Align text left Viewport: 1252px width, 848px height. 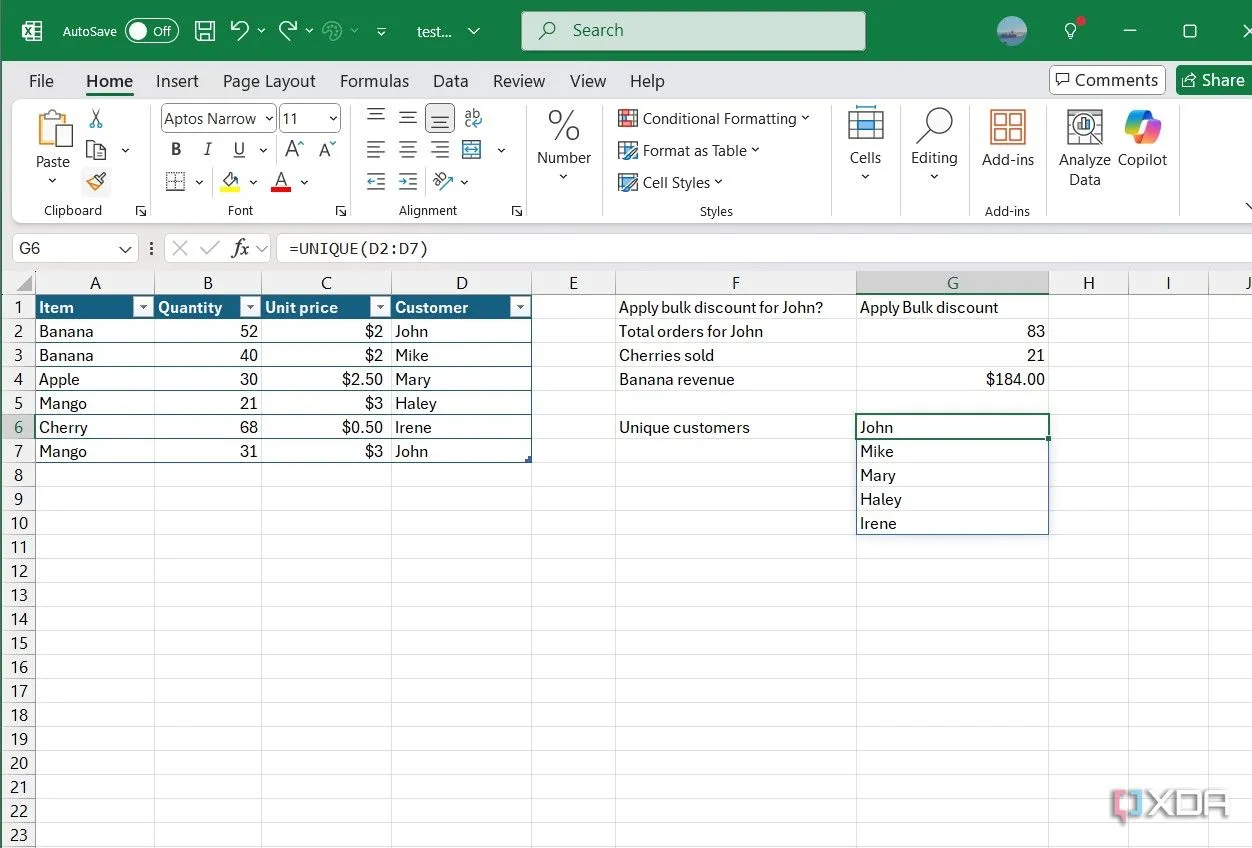[376, 150]
